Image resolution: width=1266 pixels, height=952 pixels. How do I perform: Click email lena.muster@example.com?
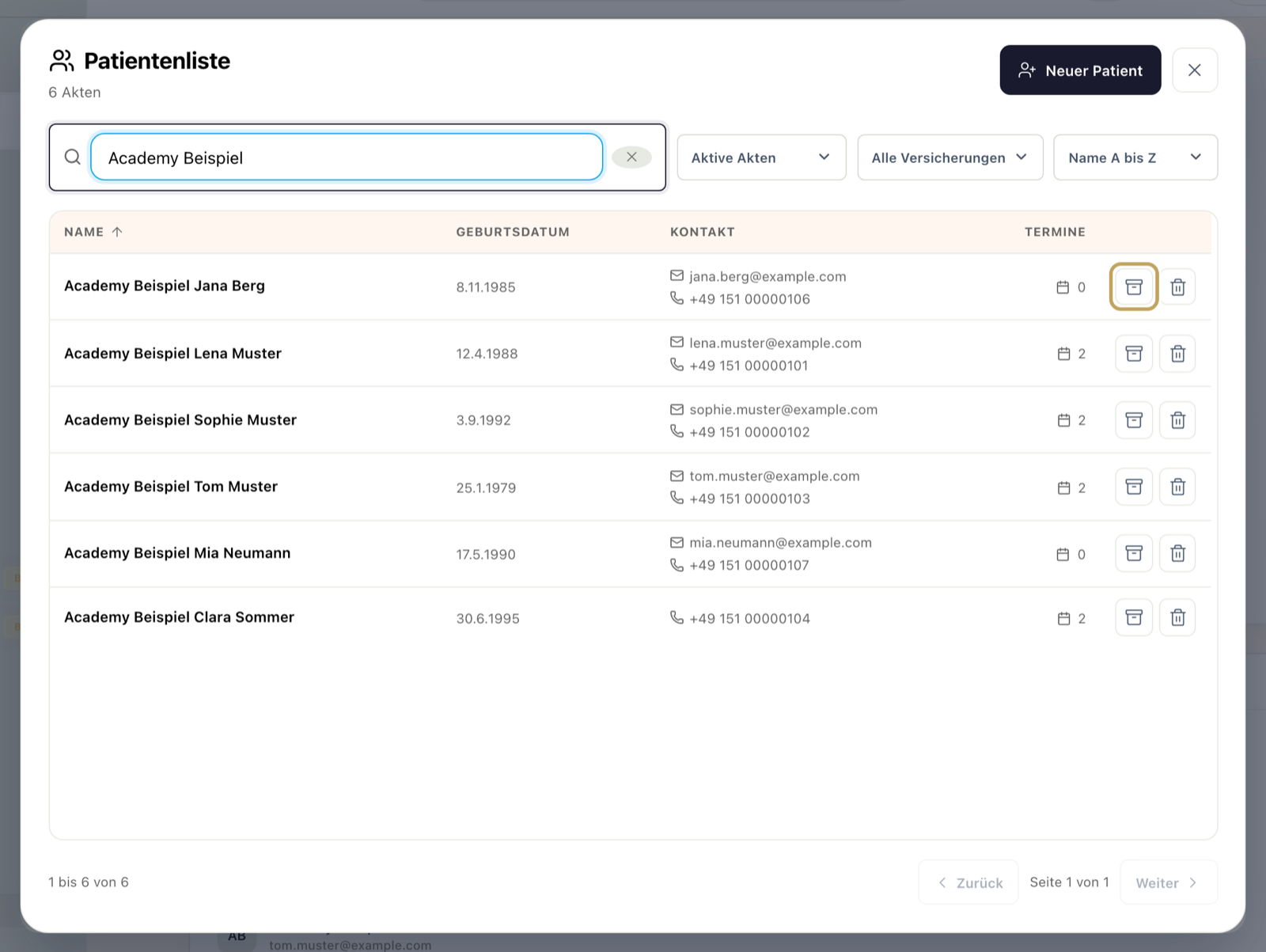point(775,343)
